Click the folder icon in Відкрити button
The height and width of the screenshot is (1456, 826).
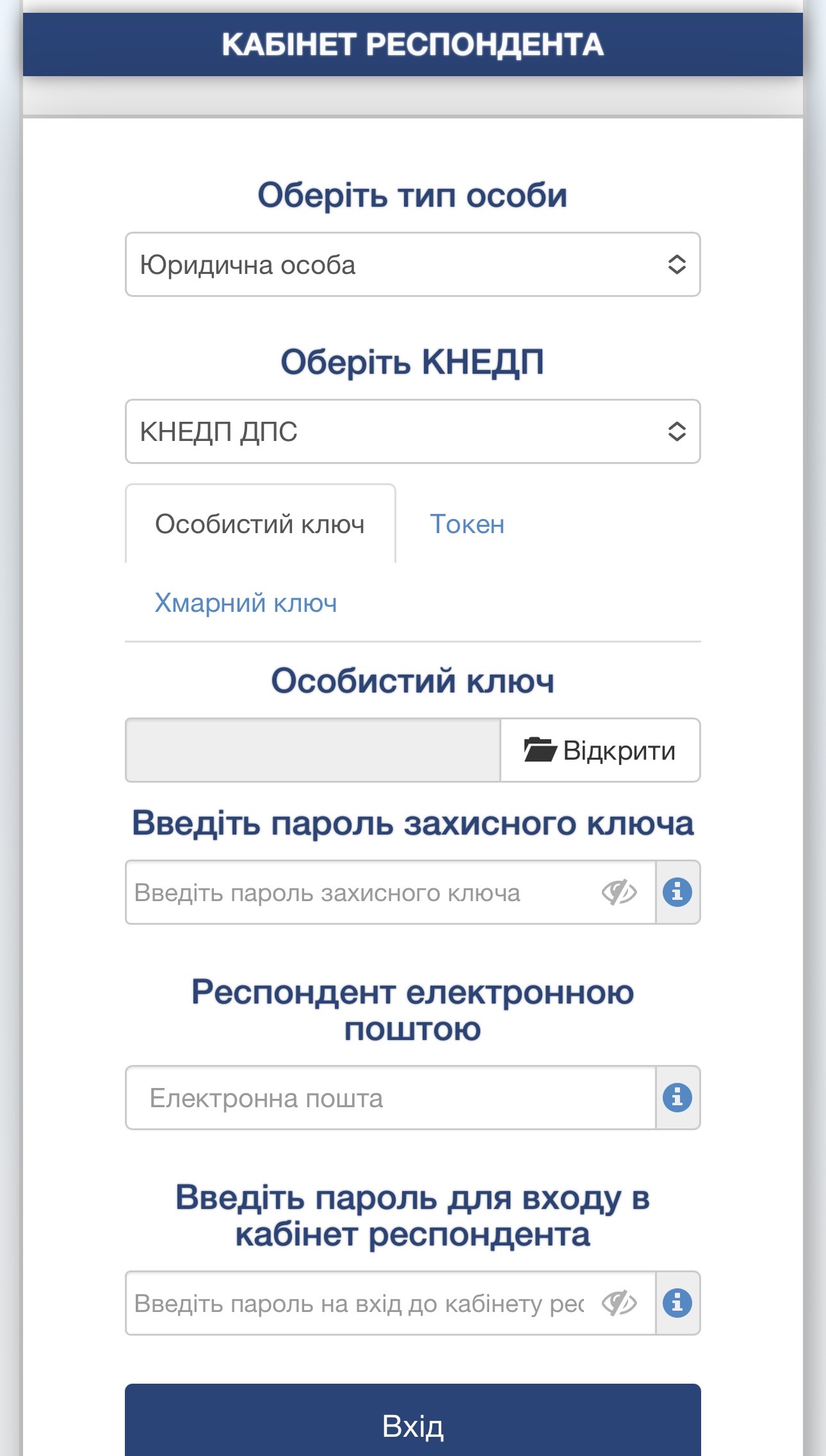pos(540,750)
